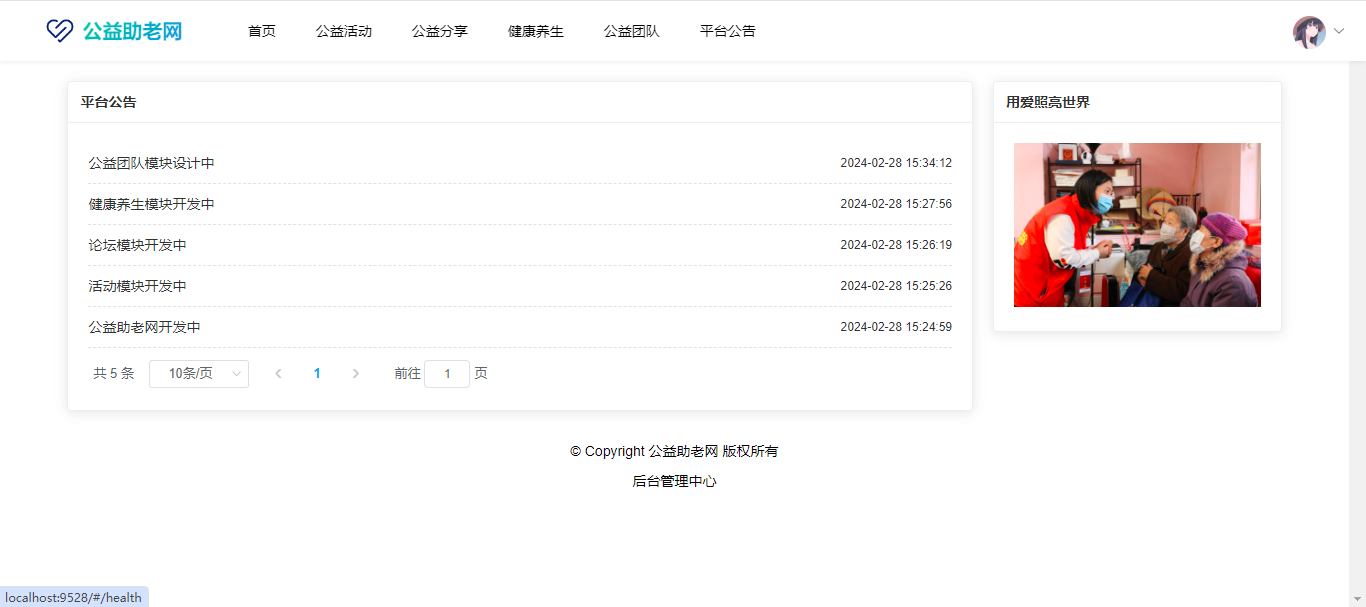
Task: Expand the user account dropdown arrow
Action: coord(1339,32)
